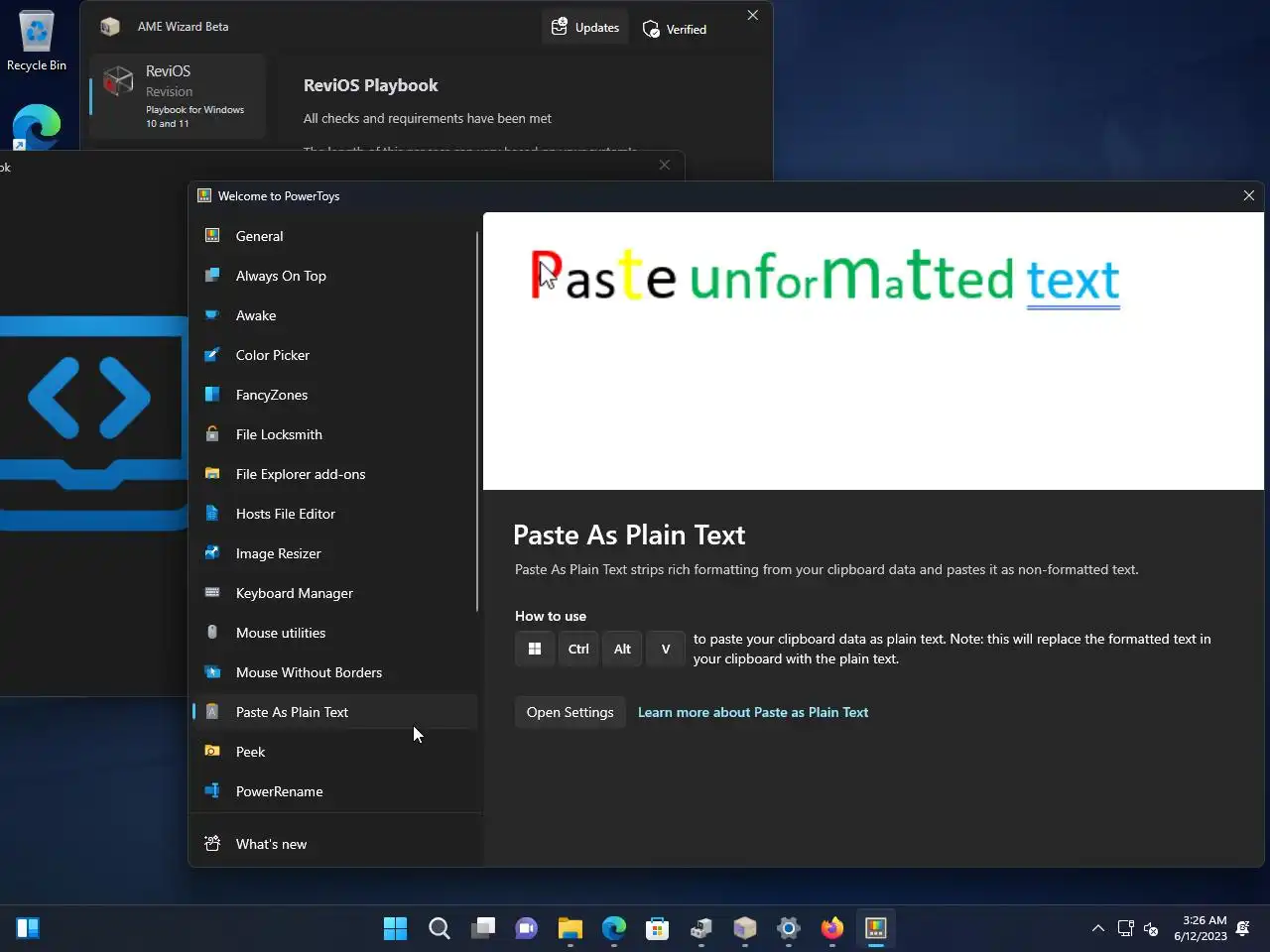This screenshot has height=952, width=1270.
Task: Click the Mouse utilities icon
Action: point(212,633)
